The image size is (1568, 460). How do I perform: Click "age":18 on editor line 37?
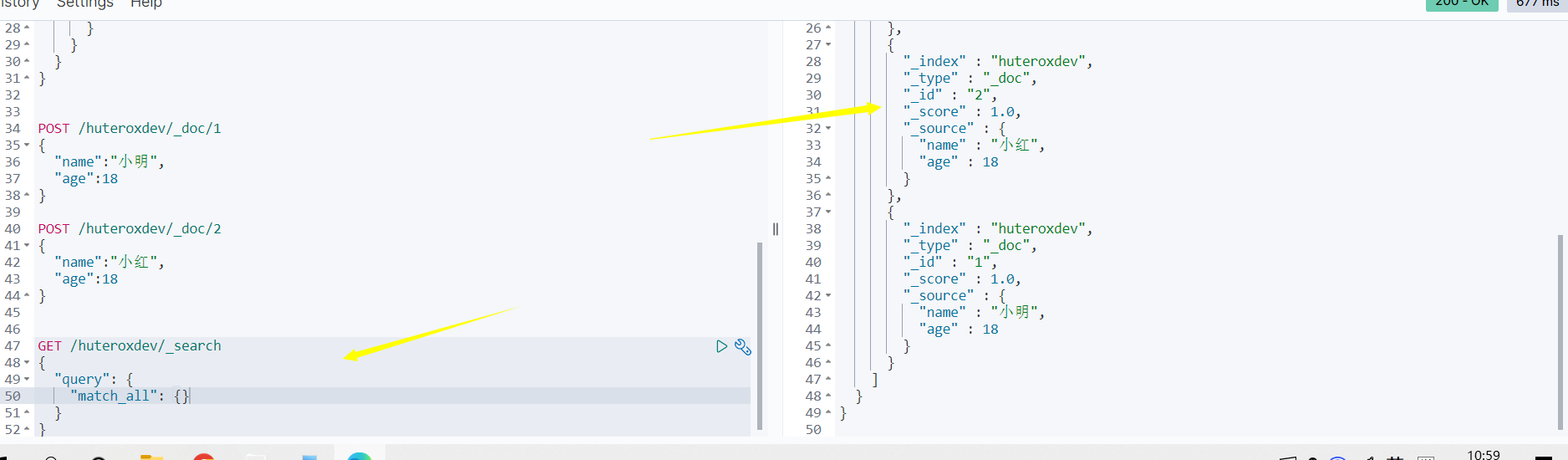coord(86,179)
